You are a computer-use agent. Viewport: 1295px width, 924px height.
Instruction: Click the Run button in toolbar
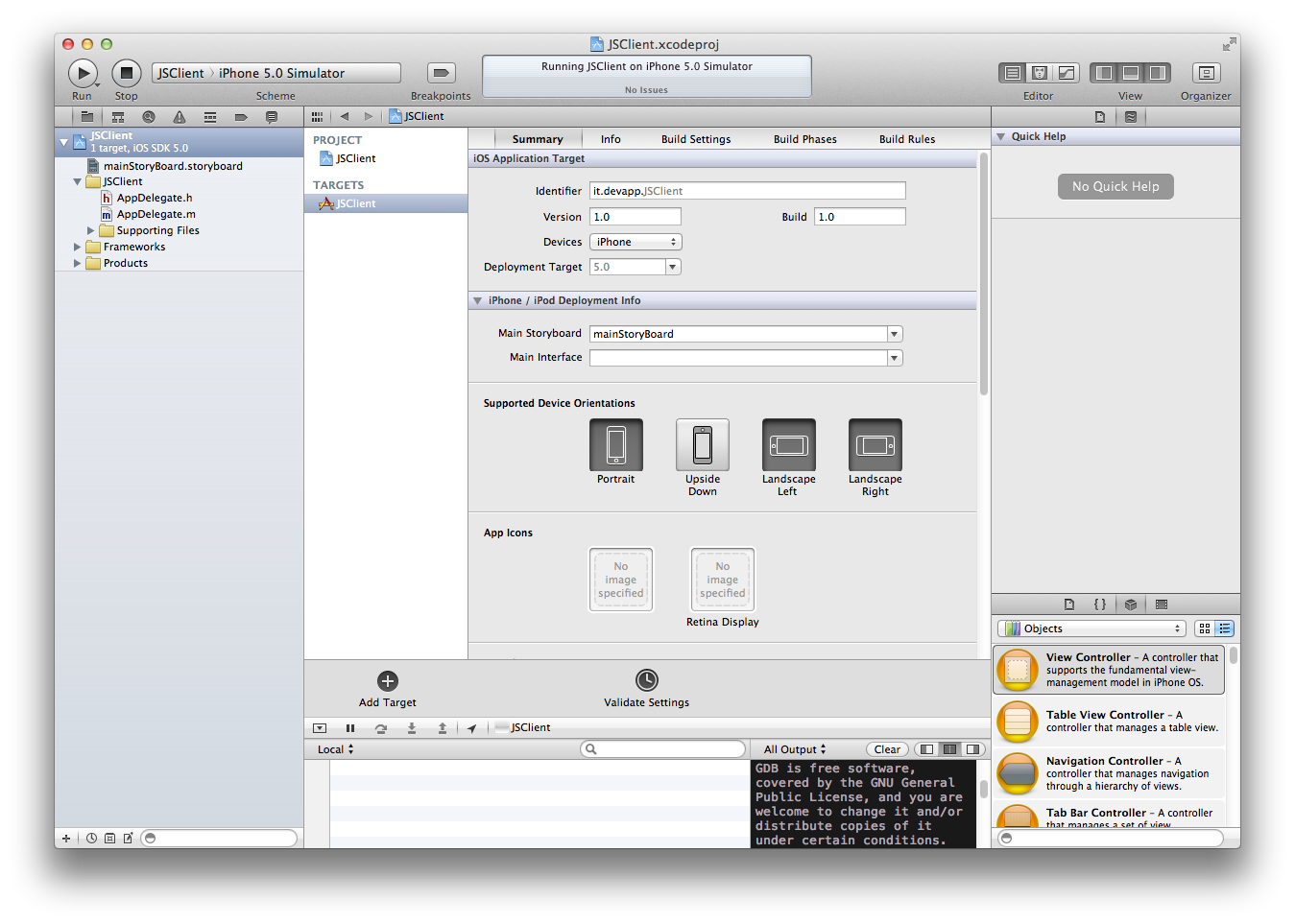pos(83,73)
